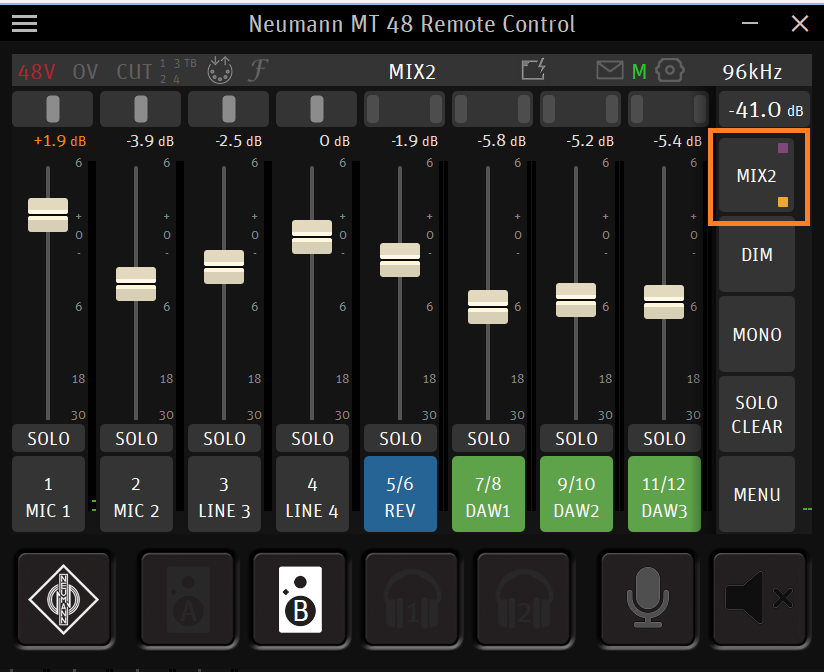Click the +1.9 dB gain value
The width and height of the screenshot is (824, 672).
coord(59,141)
